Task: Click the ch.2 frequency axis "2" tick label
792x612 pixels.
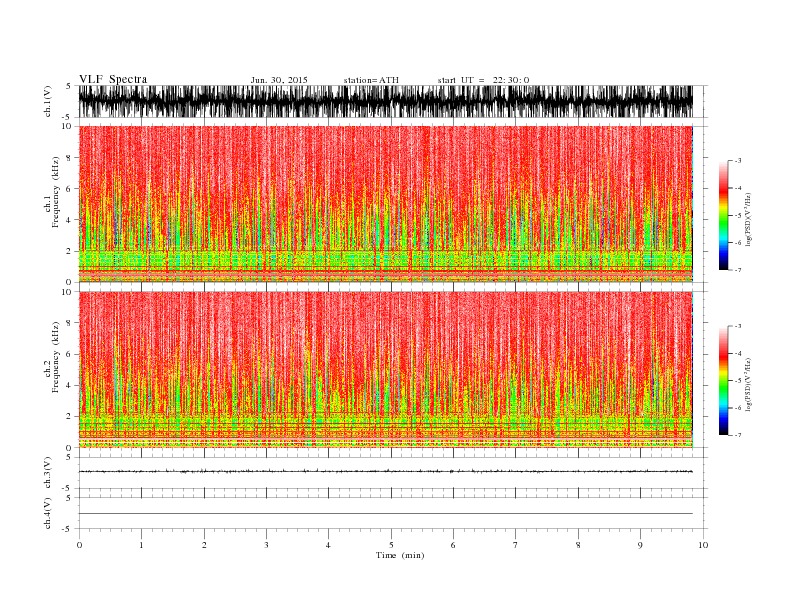Action: tap(69, 417)
